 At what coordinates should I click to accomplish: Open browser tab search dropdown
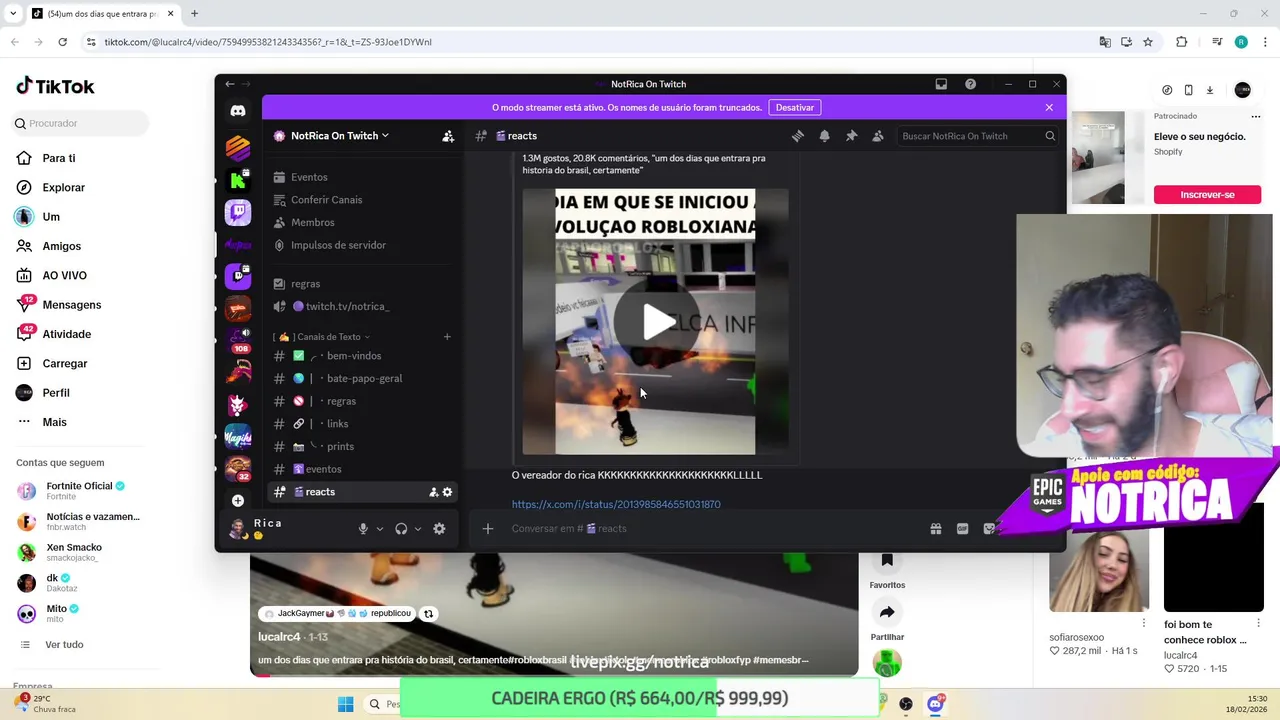pos(13,14)
